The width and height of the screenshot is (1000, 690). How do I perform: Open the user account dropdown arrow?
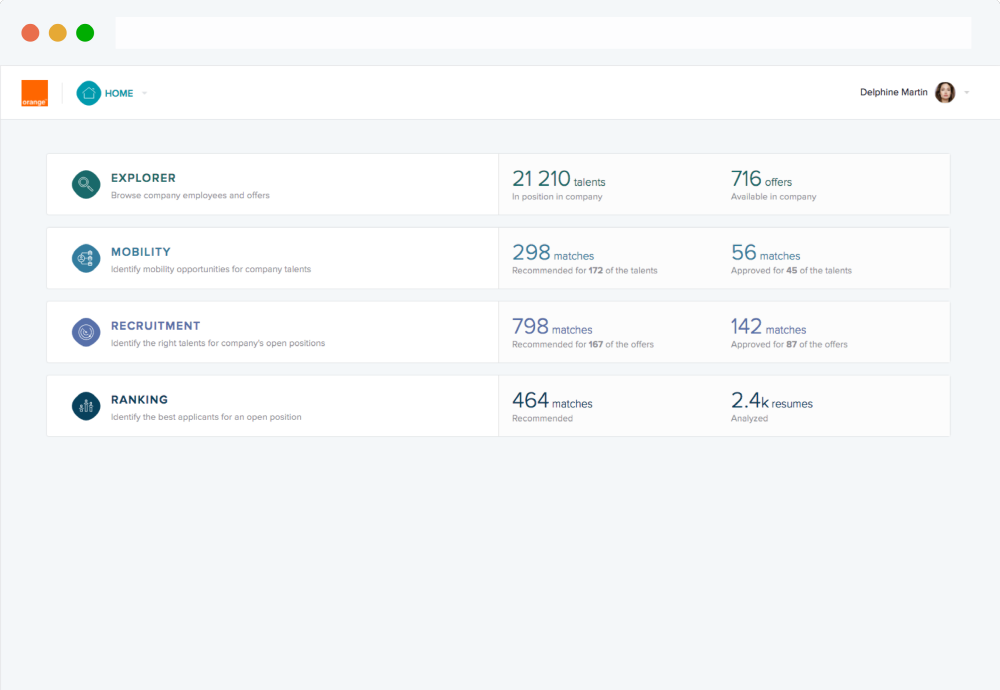(x=967, y=93)
